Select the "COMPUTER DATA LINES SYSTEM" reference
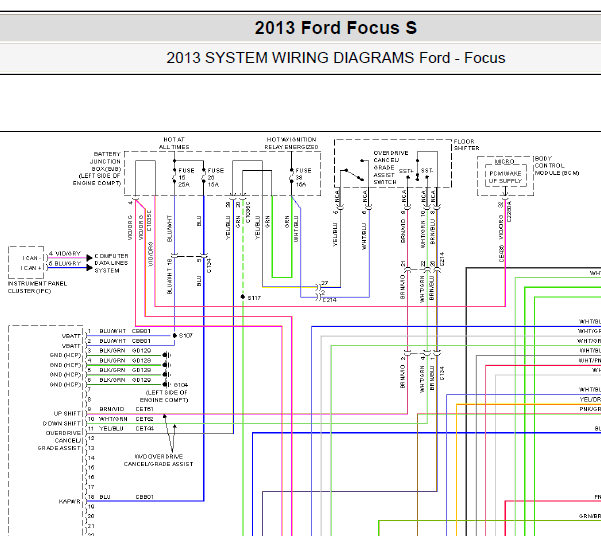The image size is (601, 536). [x=111, y=263]
